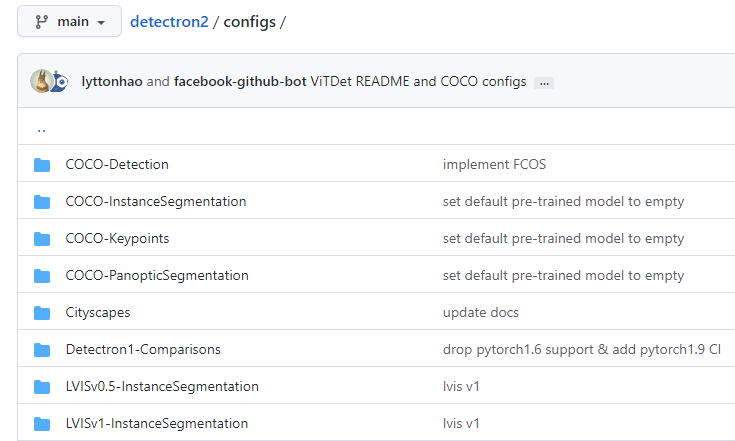Click the LVISv1-InstanceSegmentation folder icon
The image size is (735, 441).
(42, 424)
